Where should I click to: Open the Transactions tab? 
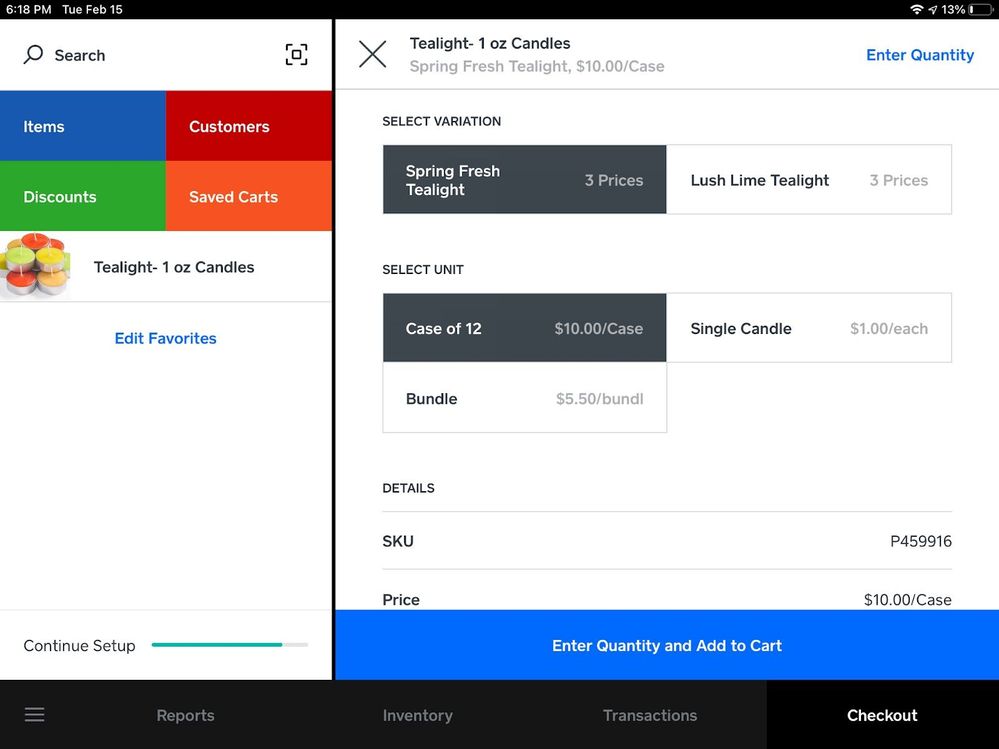click(x=649, y=715)
